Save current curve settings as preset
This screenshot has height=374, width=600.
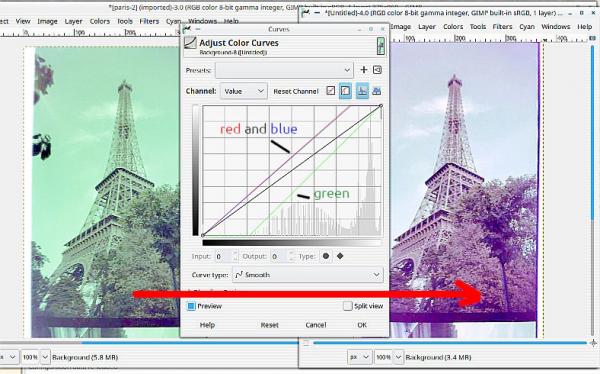pos(364,70)
